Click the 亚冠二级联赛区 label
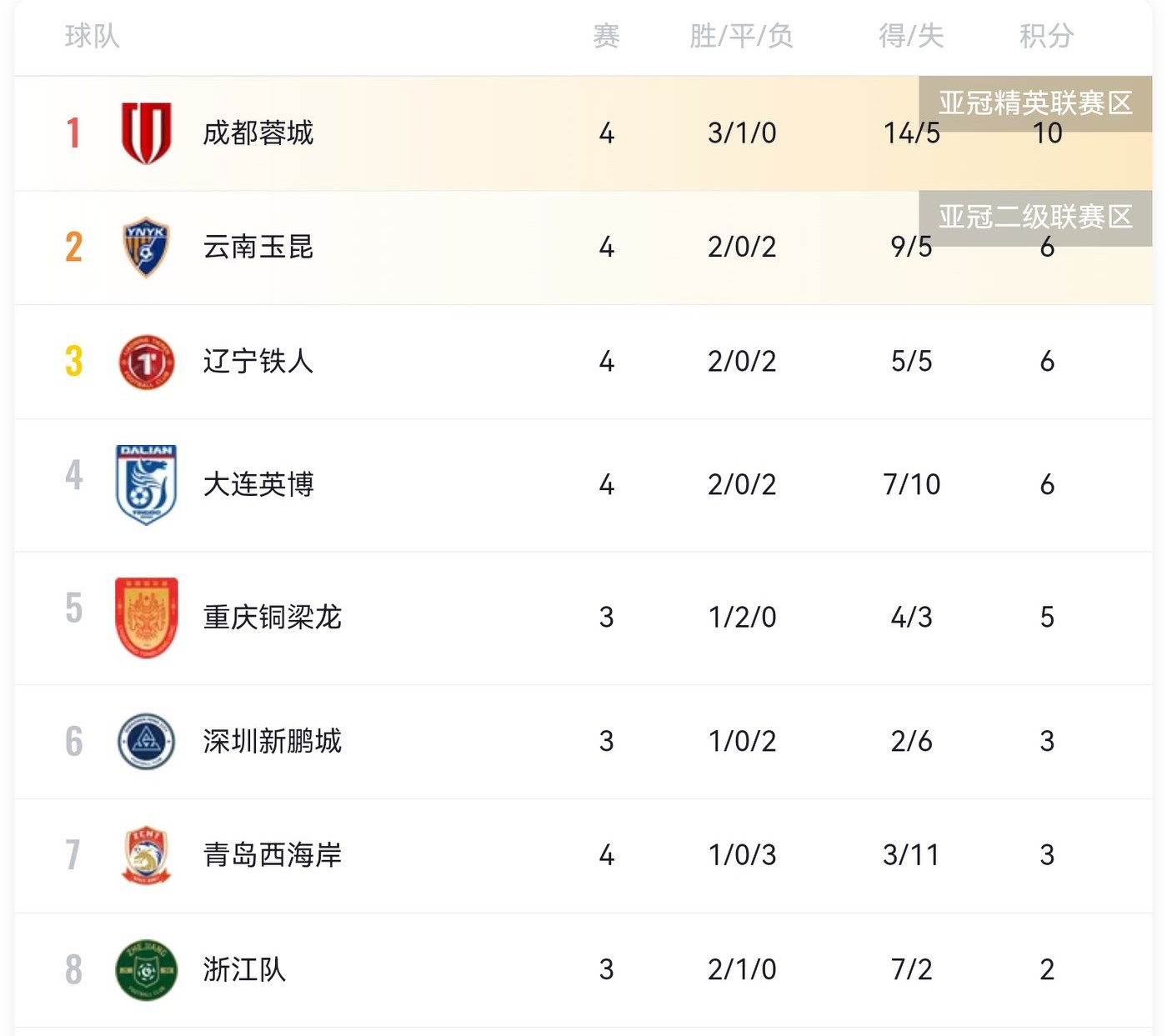The image size is (1167, 1036). pos(1035,218)
